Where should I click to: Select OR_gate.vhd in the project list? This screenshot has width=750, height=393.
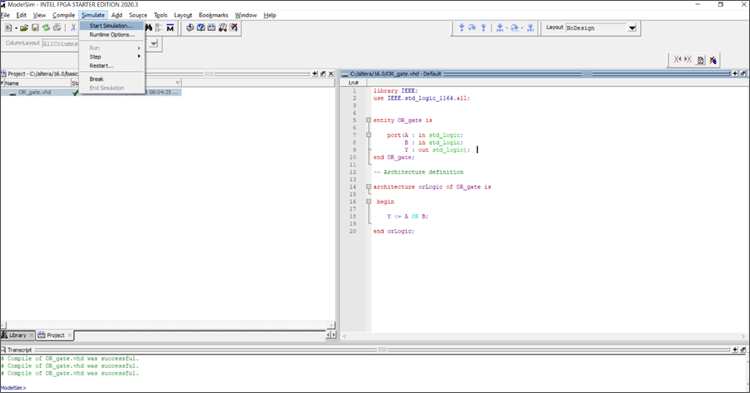coord(34,92)
